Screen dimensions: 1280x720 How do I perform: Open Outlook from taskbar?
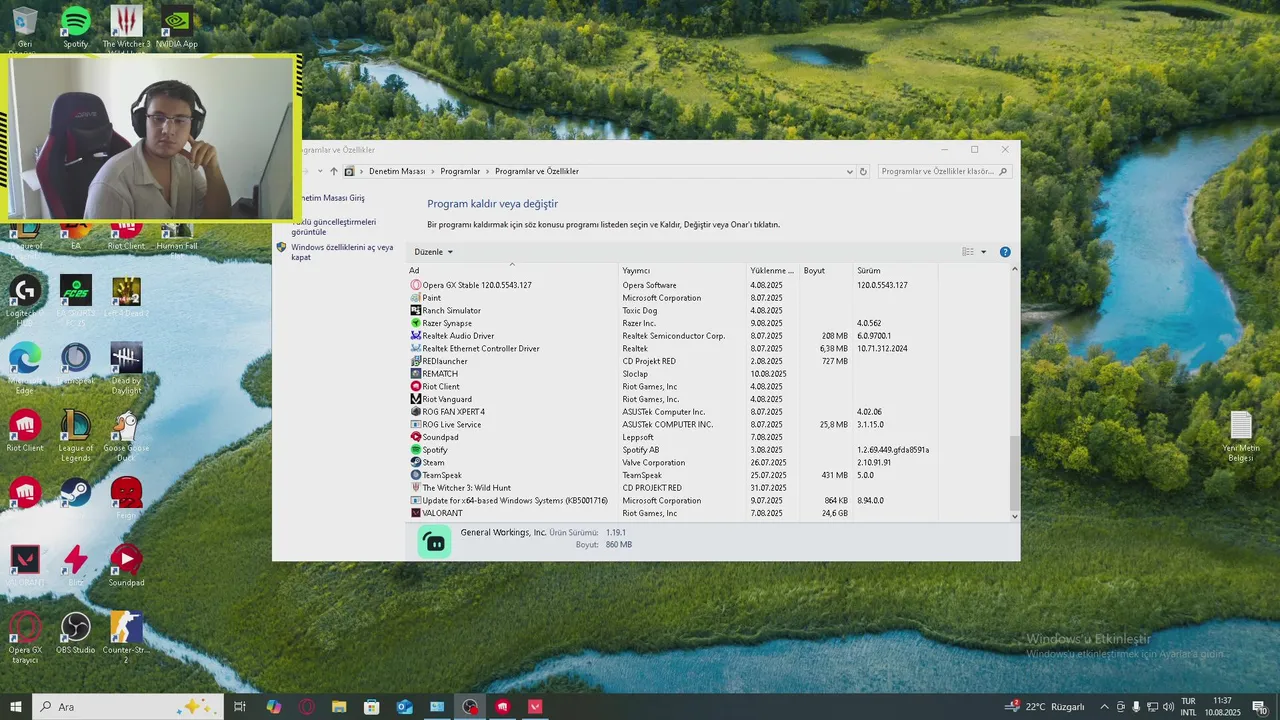(x=404, y=707)
